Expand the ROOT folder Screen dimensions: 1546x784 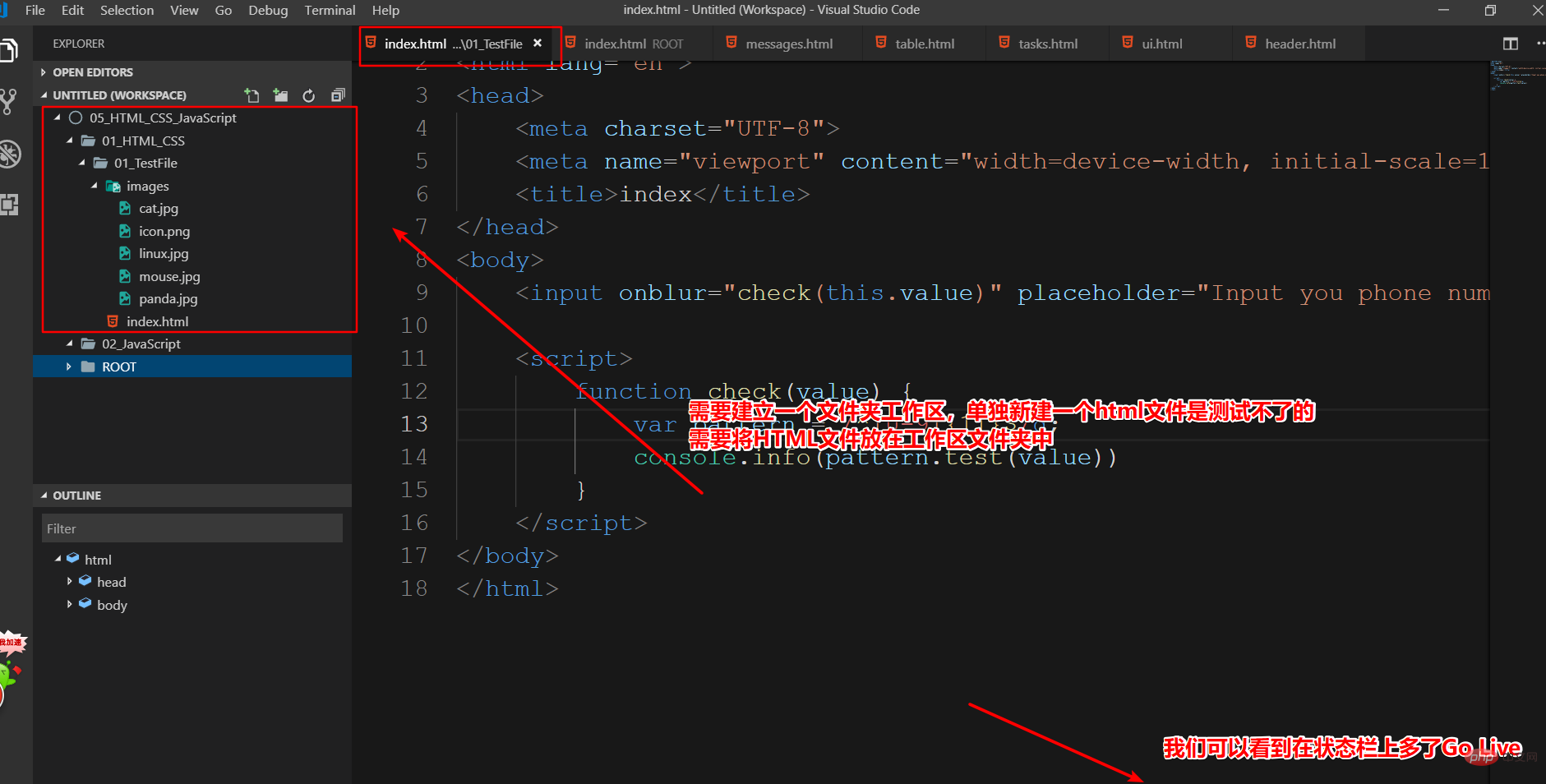69,367
